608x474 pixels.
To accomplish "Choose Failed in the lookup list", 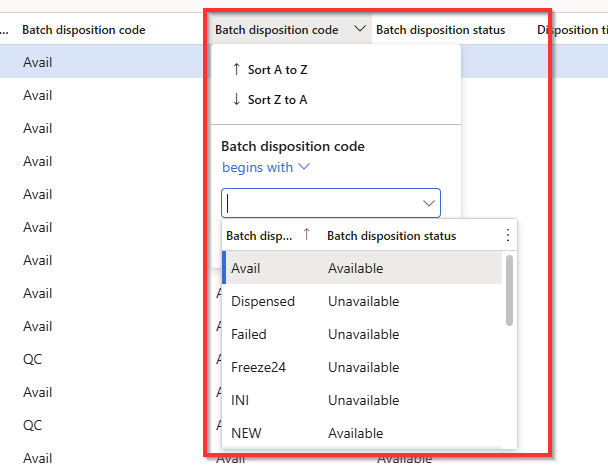I will coord(249,335).
